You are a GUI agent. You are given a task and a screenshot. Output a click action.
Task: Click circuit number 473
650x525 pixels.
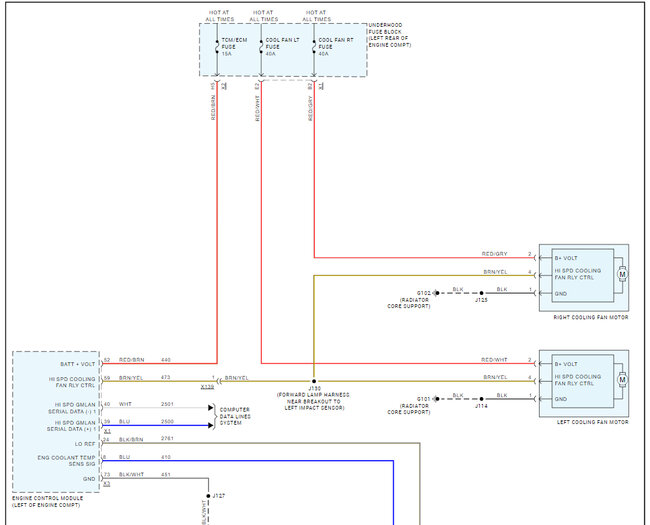(x=166, y=377)
